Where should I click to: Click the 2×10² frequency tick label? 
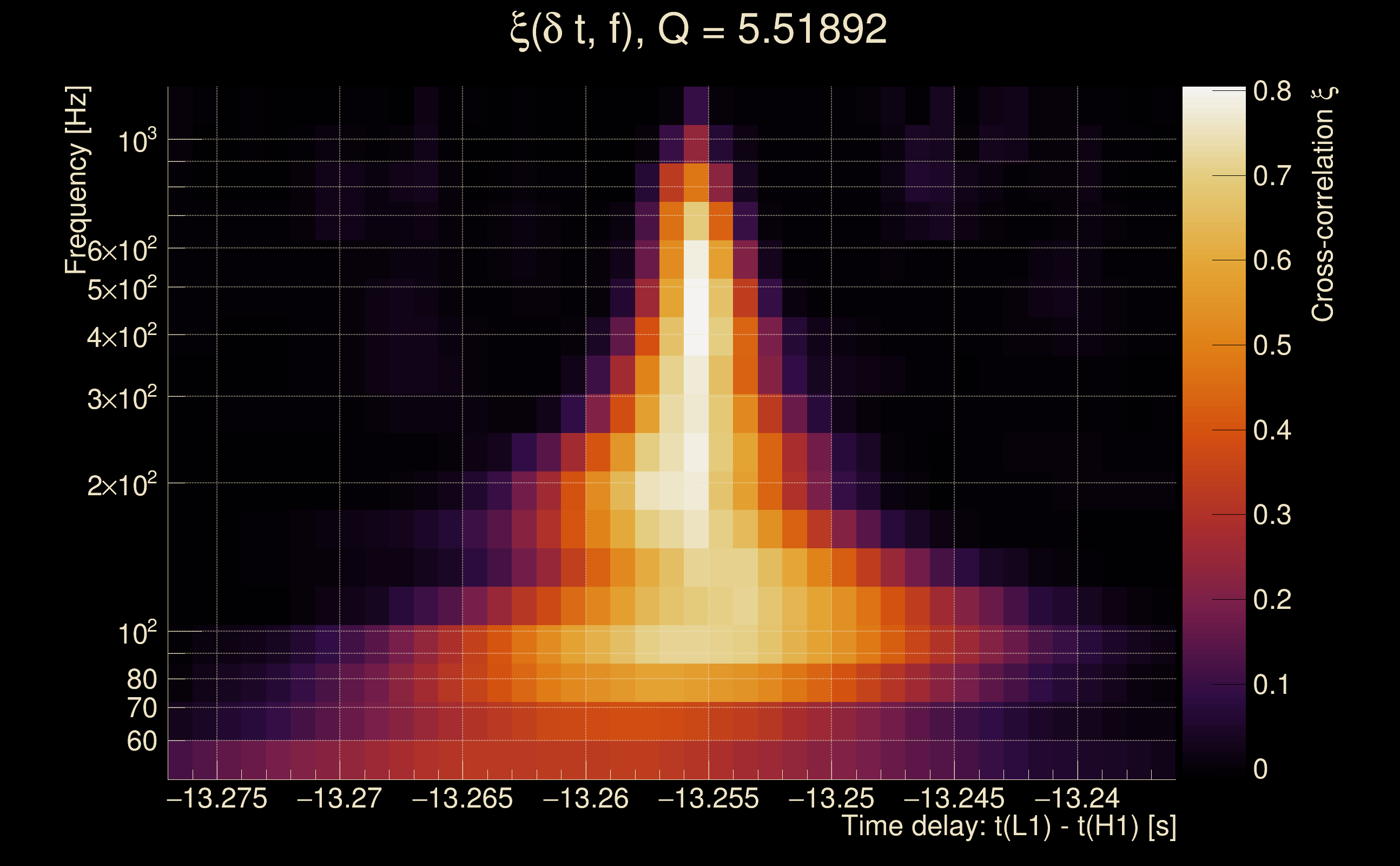121,485
